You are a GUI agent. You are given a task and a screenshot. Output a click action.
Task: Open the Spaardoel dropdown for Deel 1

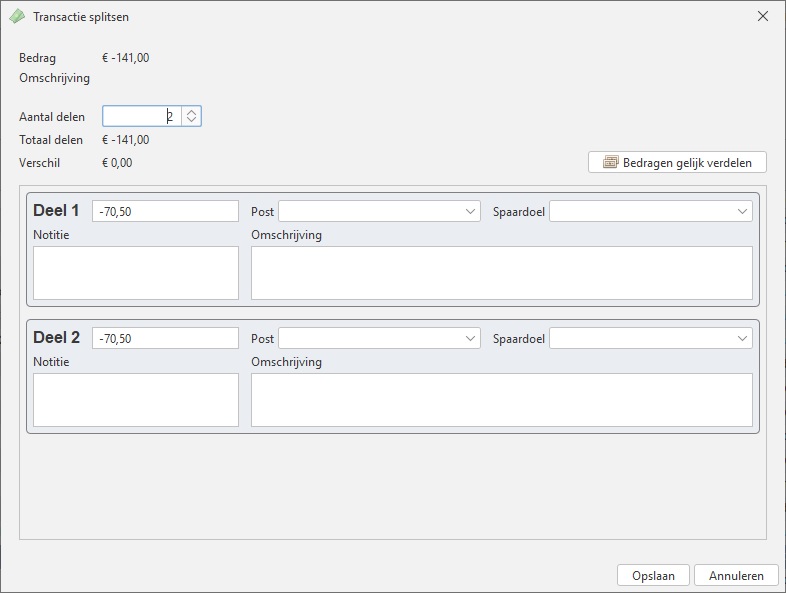pos(742,212)
